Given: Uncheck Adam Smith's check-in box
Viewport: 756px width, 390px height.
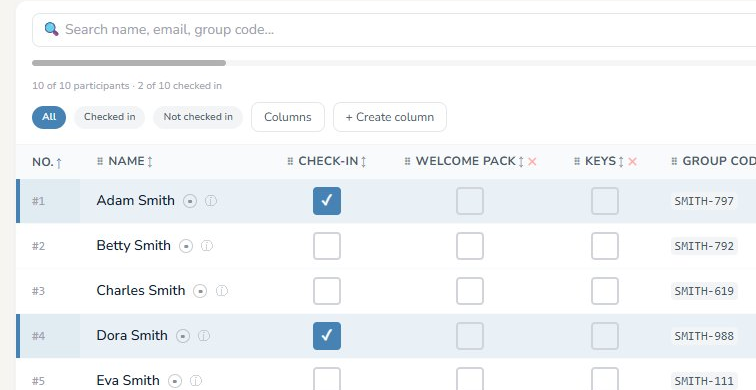Looking at the screenshot, I should coord(327,201).
